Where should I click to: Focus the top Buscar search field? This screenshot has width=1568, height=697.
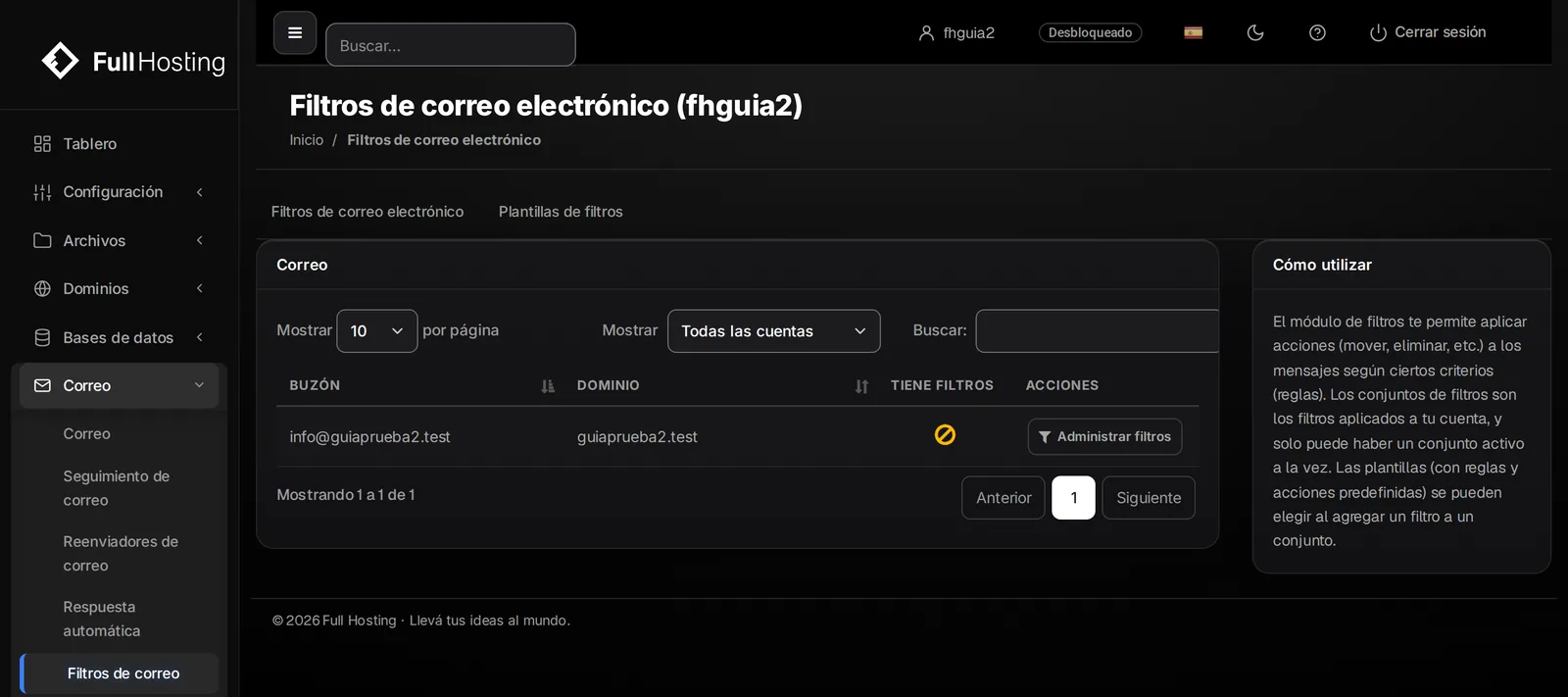pyautogui.click(x=451, y=45)
